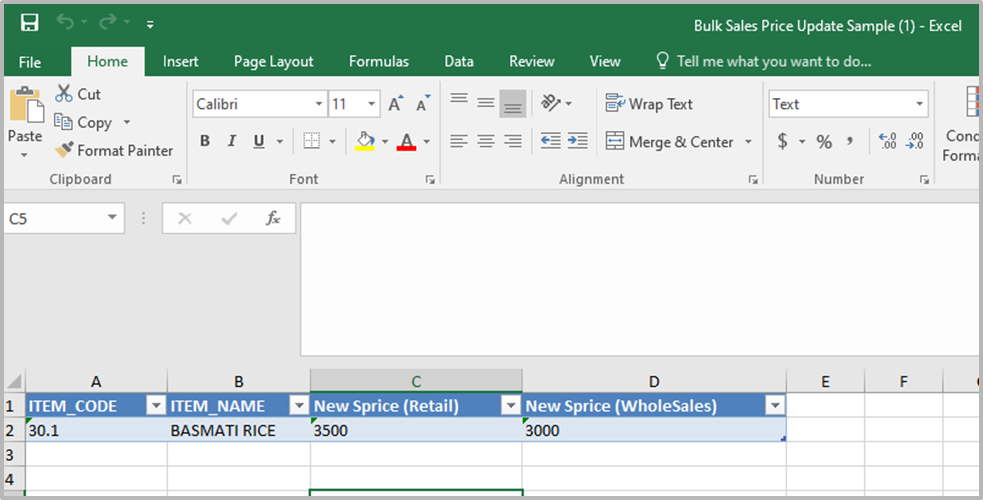
Task: Toggle Italic formatting
Action: click(232, 142)
